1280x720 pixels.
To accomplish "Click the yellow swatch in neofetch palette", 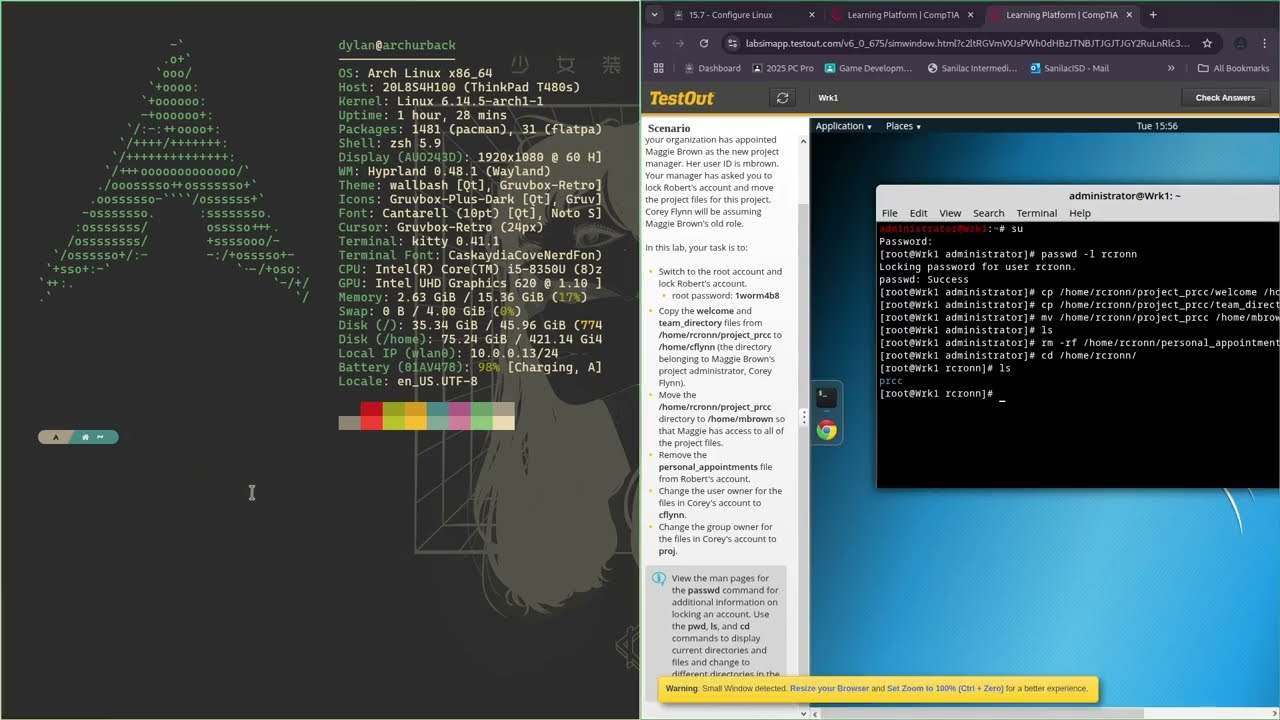I will 415,416.
